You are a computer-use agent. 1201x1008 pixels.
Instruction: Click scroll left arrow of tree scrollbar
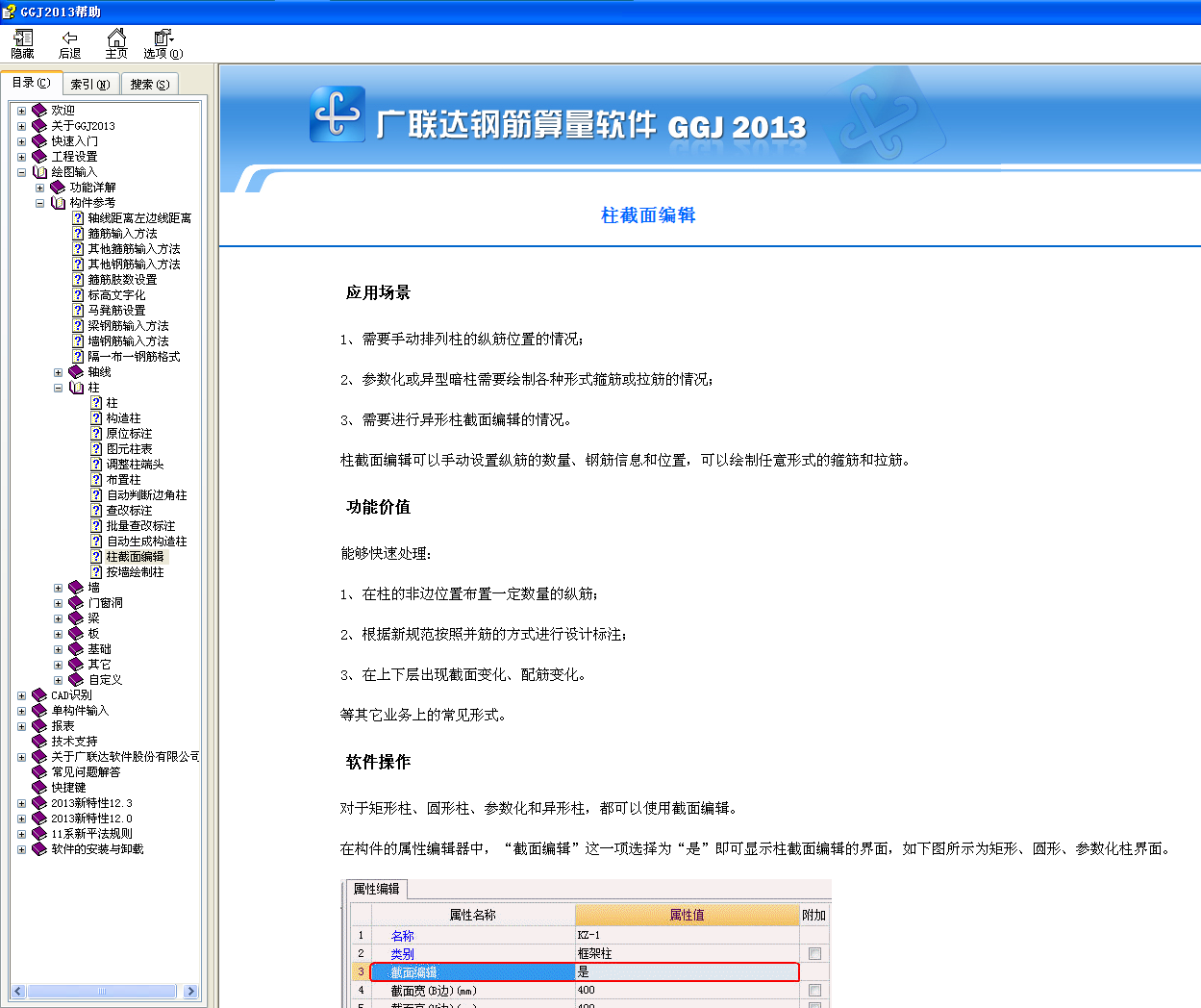point(17,992)
